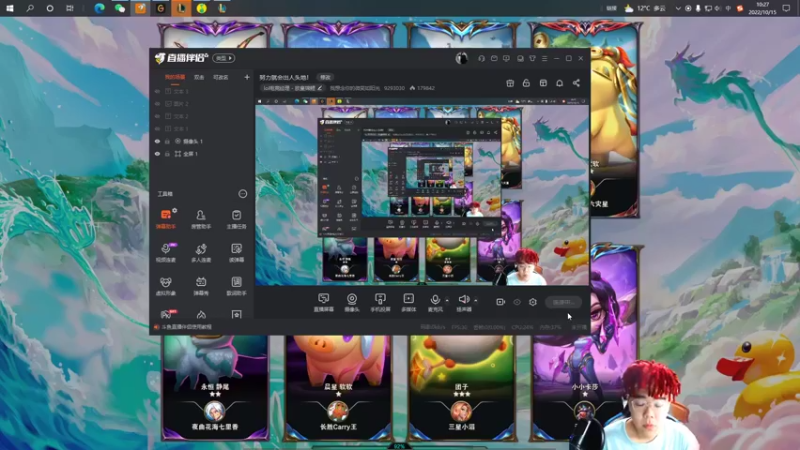The width and height of the screenshot is (800, 450).
Task: Select the 图片 2 source row
Action: click(202, 104)
